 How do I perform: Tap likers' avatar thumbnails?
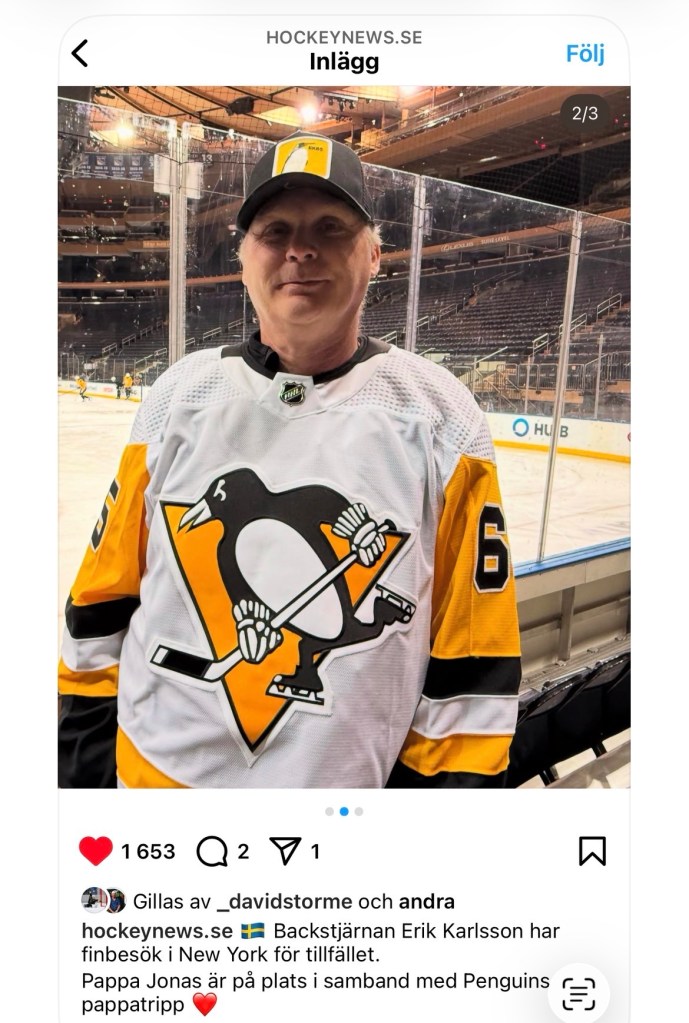103,901
